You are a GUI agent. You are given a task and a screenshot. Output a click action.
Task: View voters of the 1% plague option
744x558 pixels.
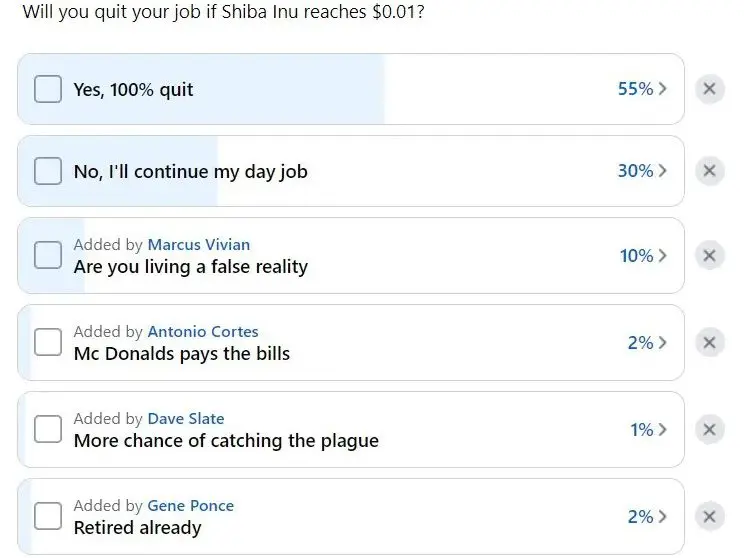click(649, 430)
